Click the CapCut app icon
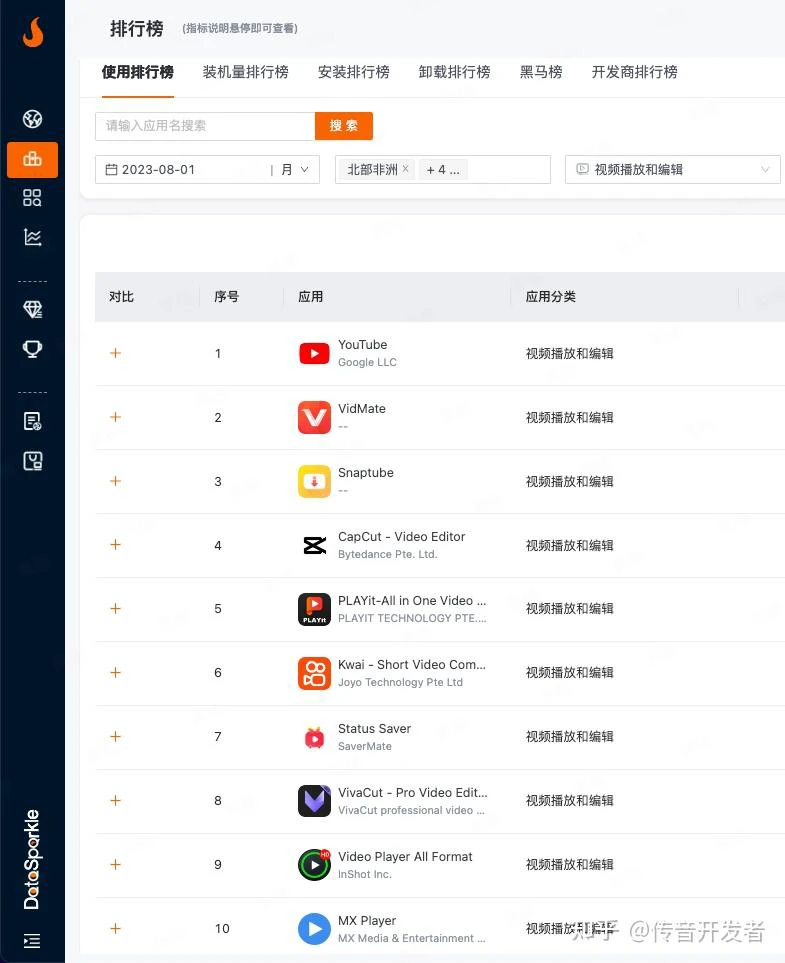 [314, 545]
